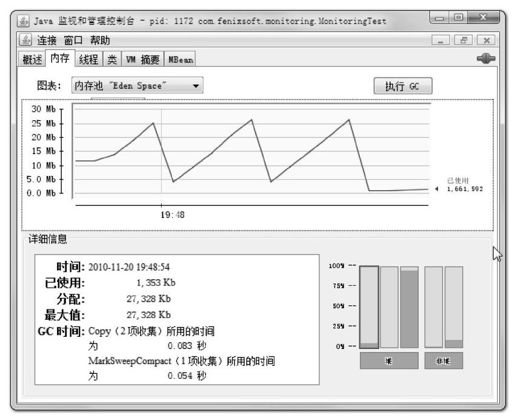The image size is (515, 420).
Task: Click the MarkSweepCompact time 0.054 秒
Action: click(187, 376)
